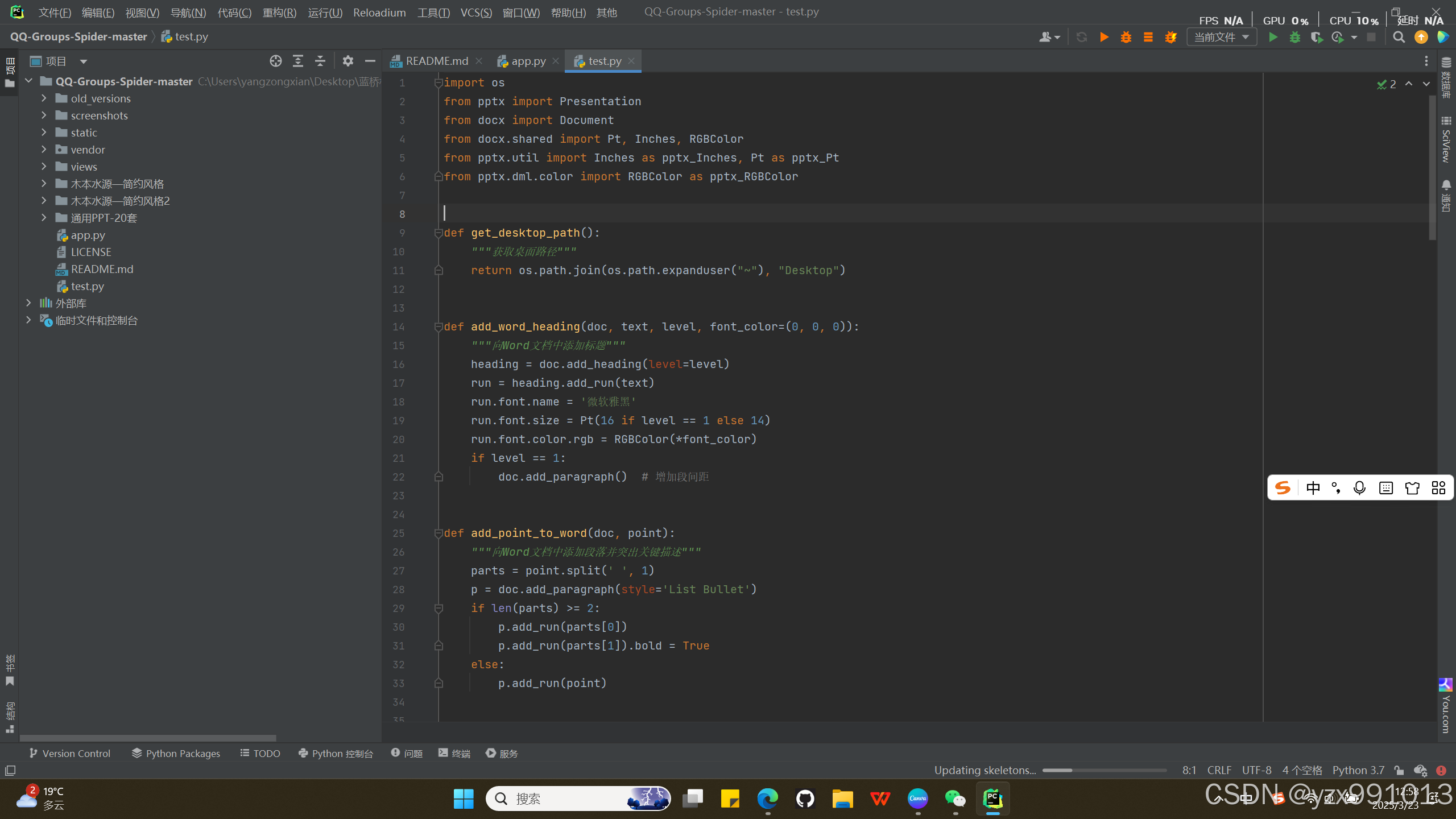Select opened file with the locate crosshair icon
Image resolution: width=1456 pixels, height=819 pixels.
(276, 61)
